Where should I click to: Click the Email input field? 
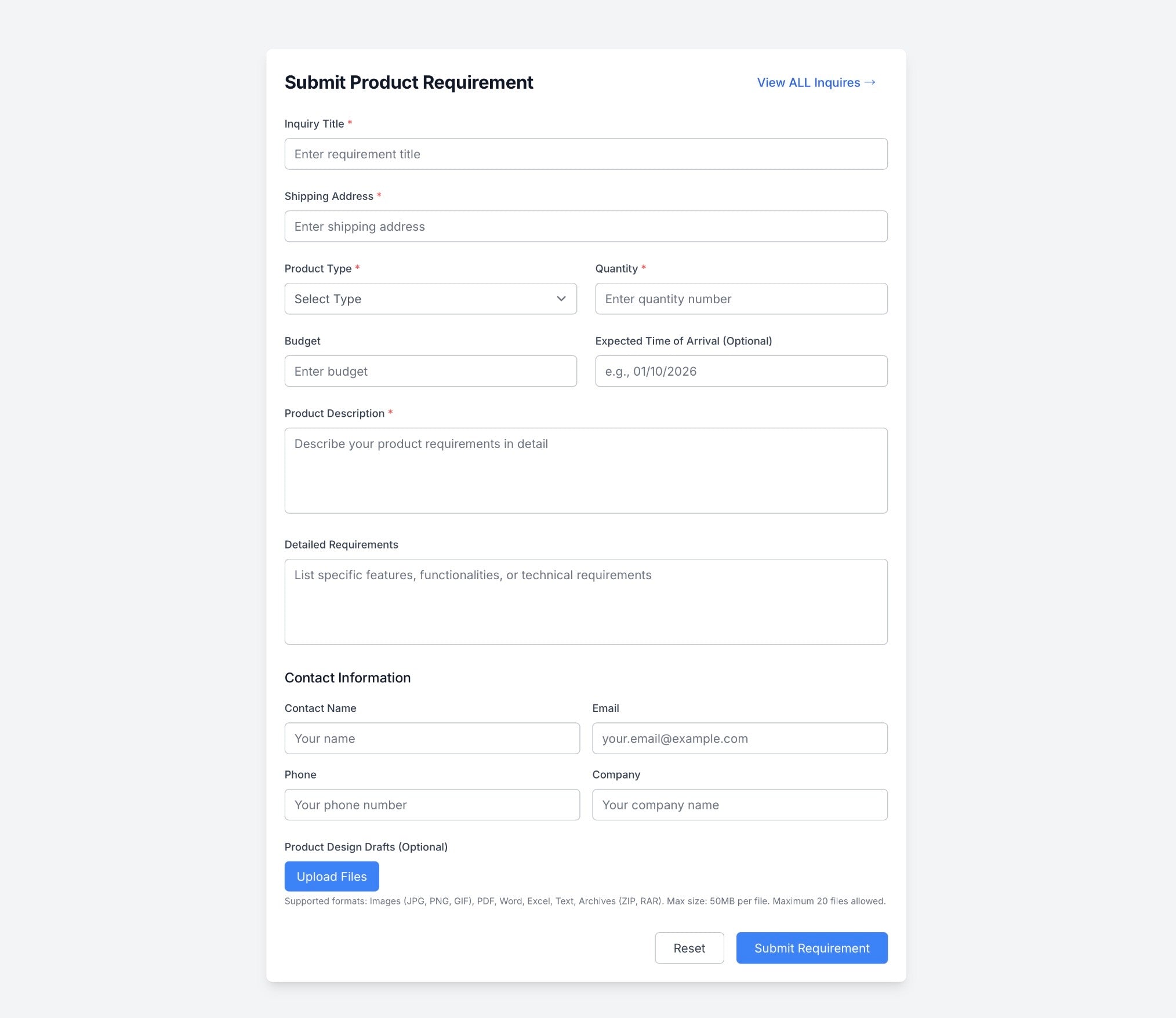point(740,738)
